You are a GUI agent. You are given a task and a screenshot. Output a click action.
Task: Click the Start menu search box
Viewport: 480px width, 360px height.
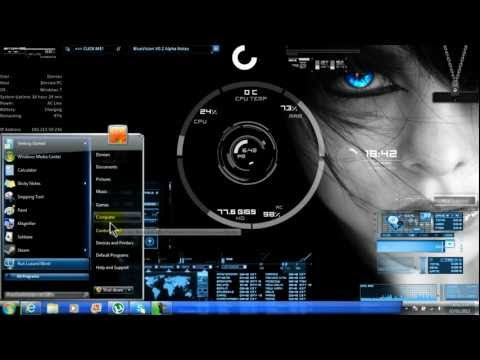(x=47, y=295)
